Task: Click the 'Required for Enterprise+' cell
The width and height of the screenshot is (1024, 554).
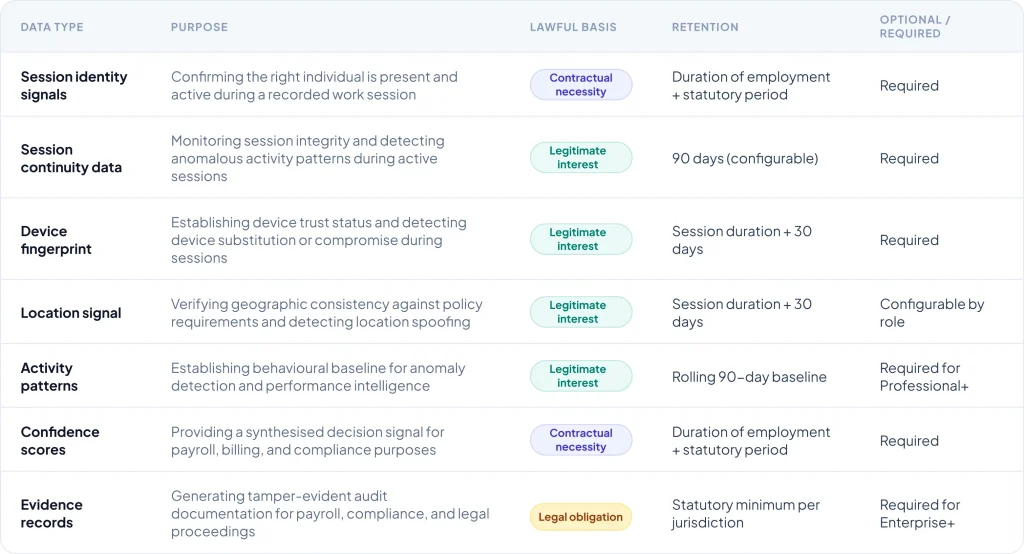Action: click(x=920, y=514)
